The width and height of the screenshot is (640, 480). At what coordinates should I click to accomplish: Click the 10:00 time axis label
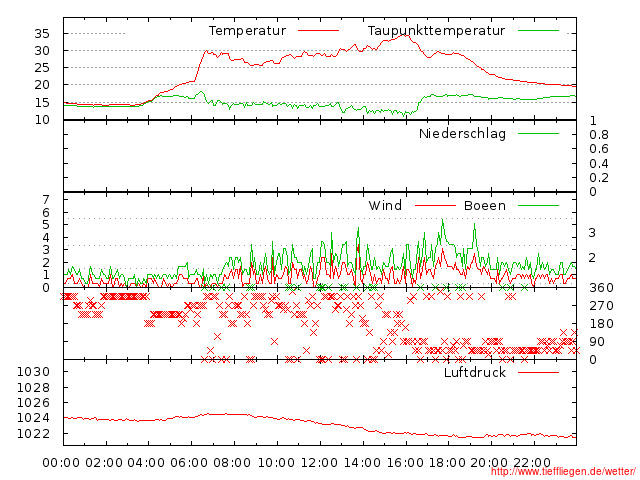(x=276, y=463)
